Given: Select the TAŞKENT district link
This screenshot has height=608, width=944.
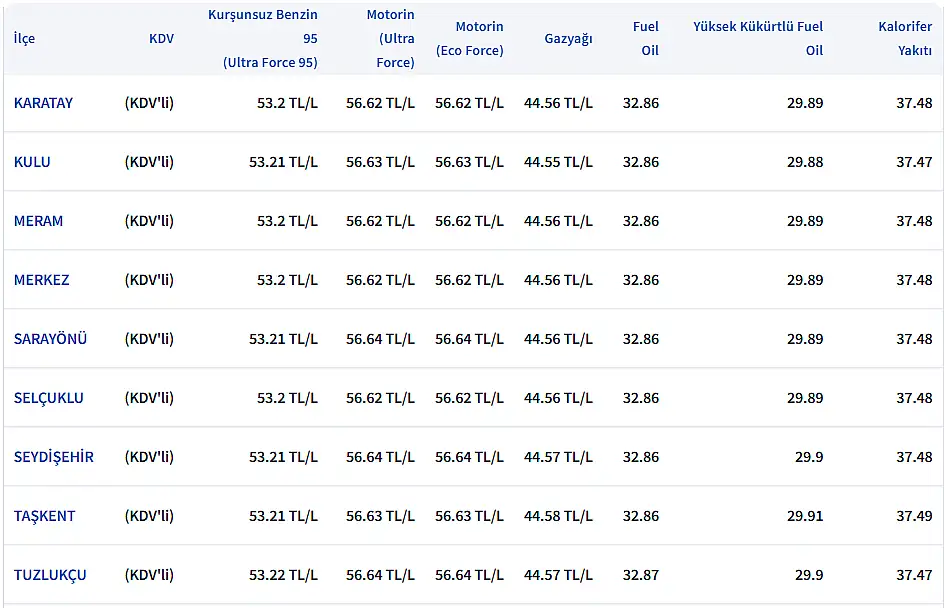Looking at the screenshot, I should pyautogui.click(x=45, y=516).
